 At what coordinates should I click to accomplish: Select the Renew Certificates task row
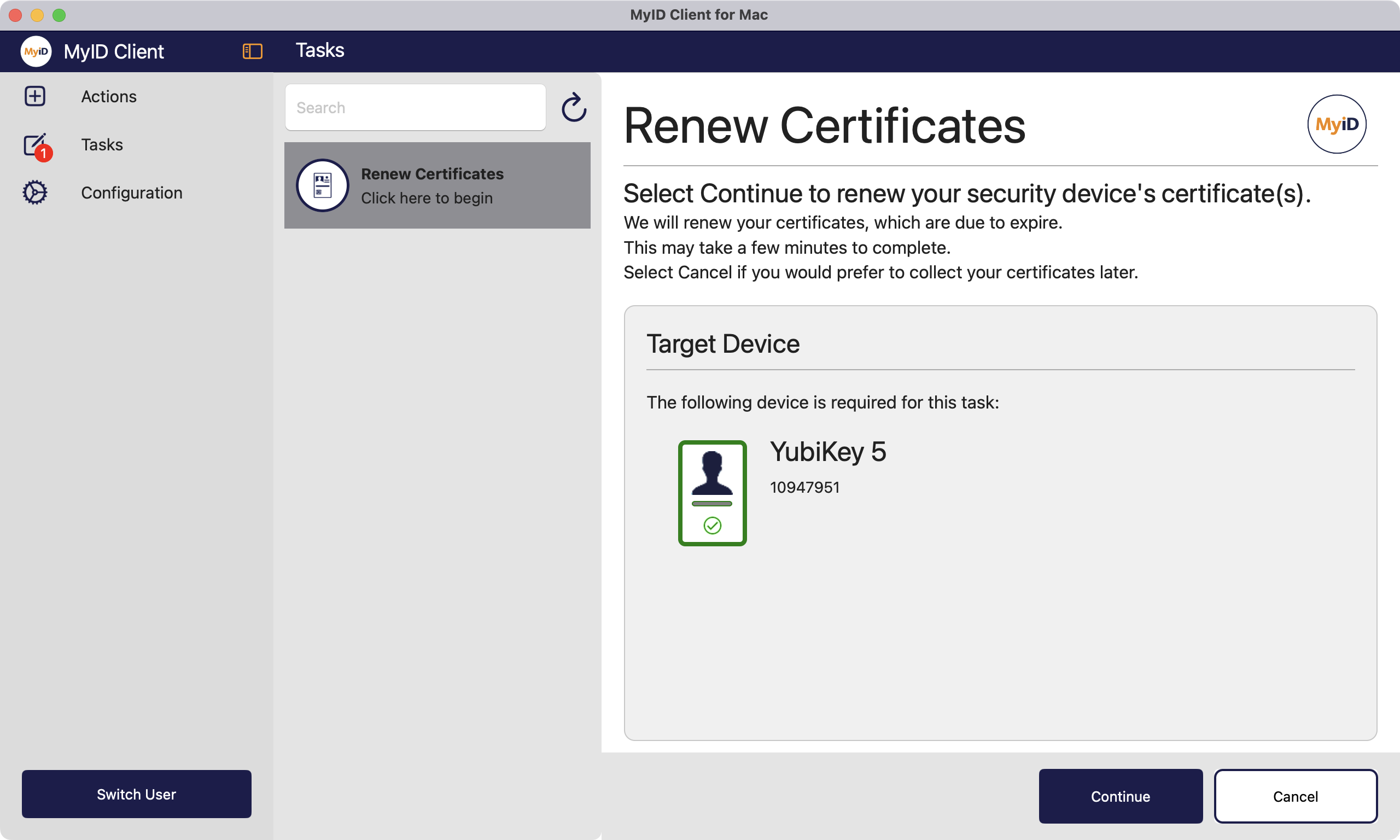click(x=437, y=185)
